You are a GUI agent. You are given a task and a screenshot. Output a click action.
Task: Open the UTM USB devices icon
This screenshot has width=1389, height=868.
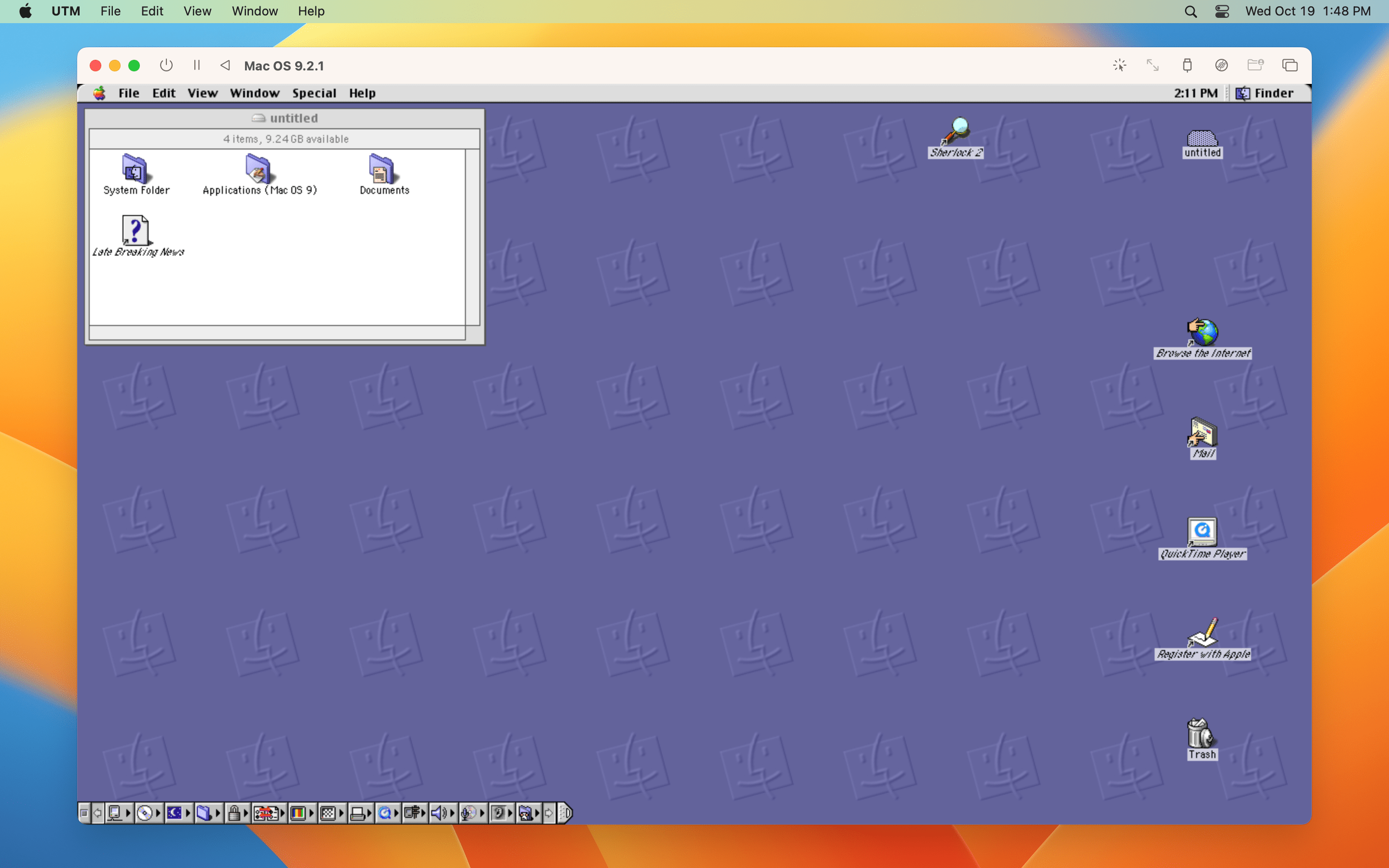(1187, 66)
